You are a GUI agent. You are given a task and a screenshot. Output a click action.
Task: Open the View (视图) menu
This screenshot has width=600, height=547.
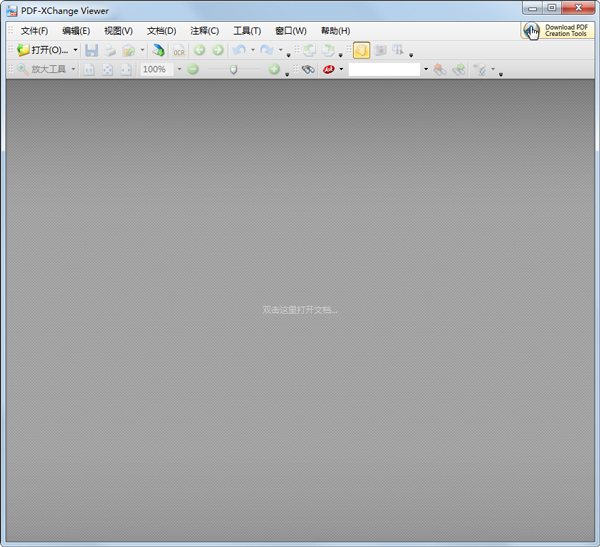point(119,31)
